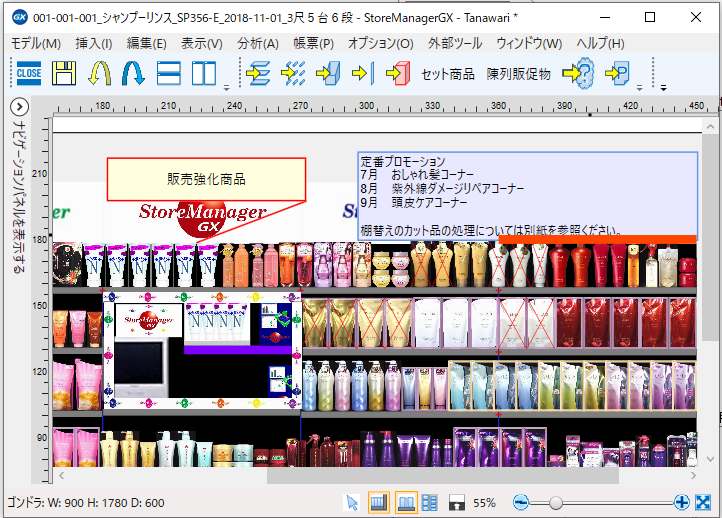722x518 pixels.
Task: Click the CLOSE toolbar icon
Action: [x=28, y=73]
